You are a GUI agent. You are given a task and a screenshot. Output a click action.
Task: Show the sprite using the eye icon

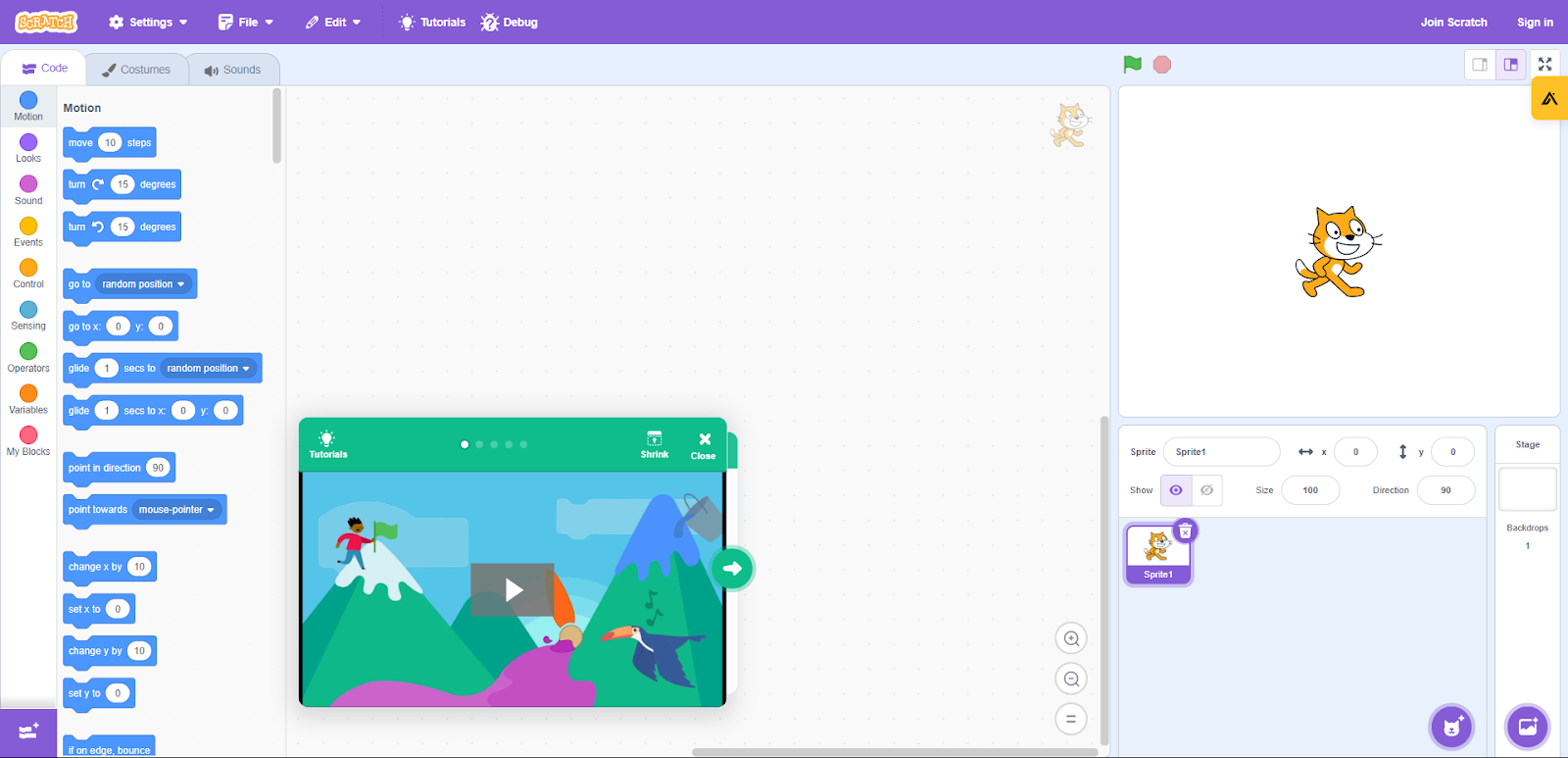pos(1176,490)
